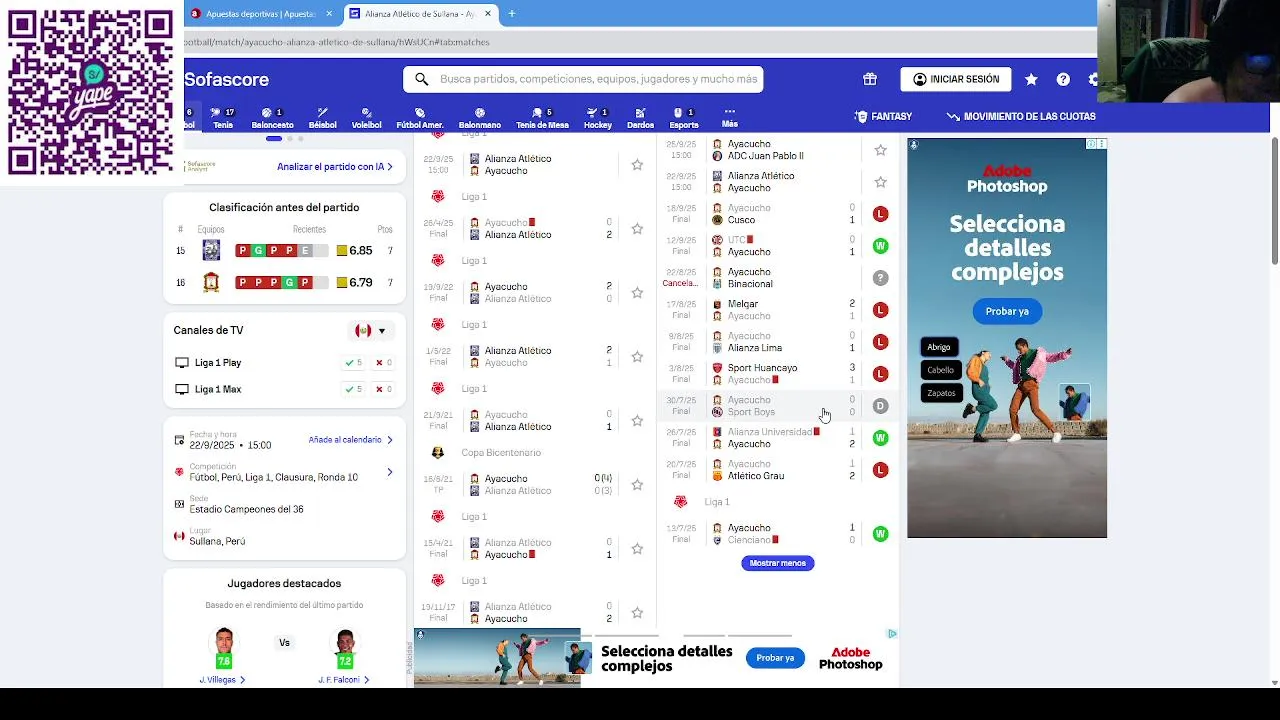Screen dimensions: 1280x720
Task: Open J. Villegas player profile arrow
Action: (x=242, y=680)
